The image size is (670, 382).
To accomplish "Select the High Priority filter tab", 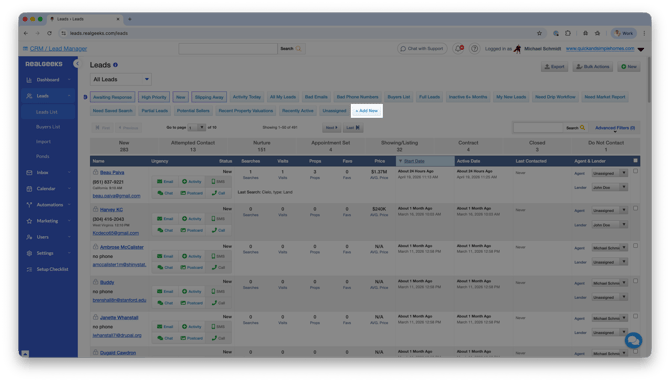I will coord(154,97).
